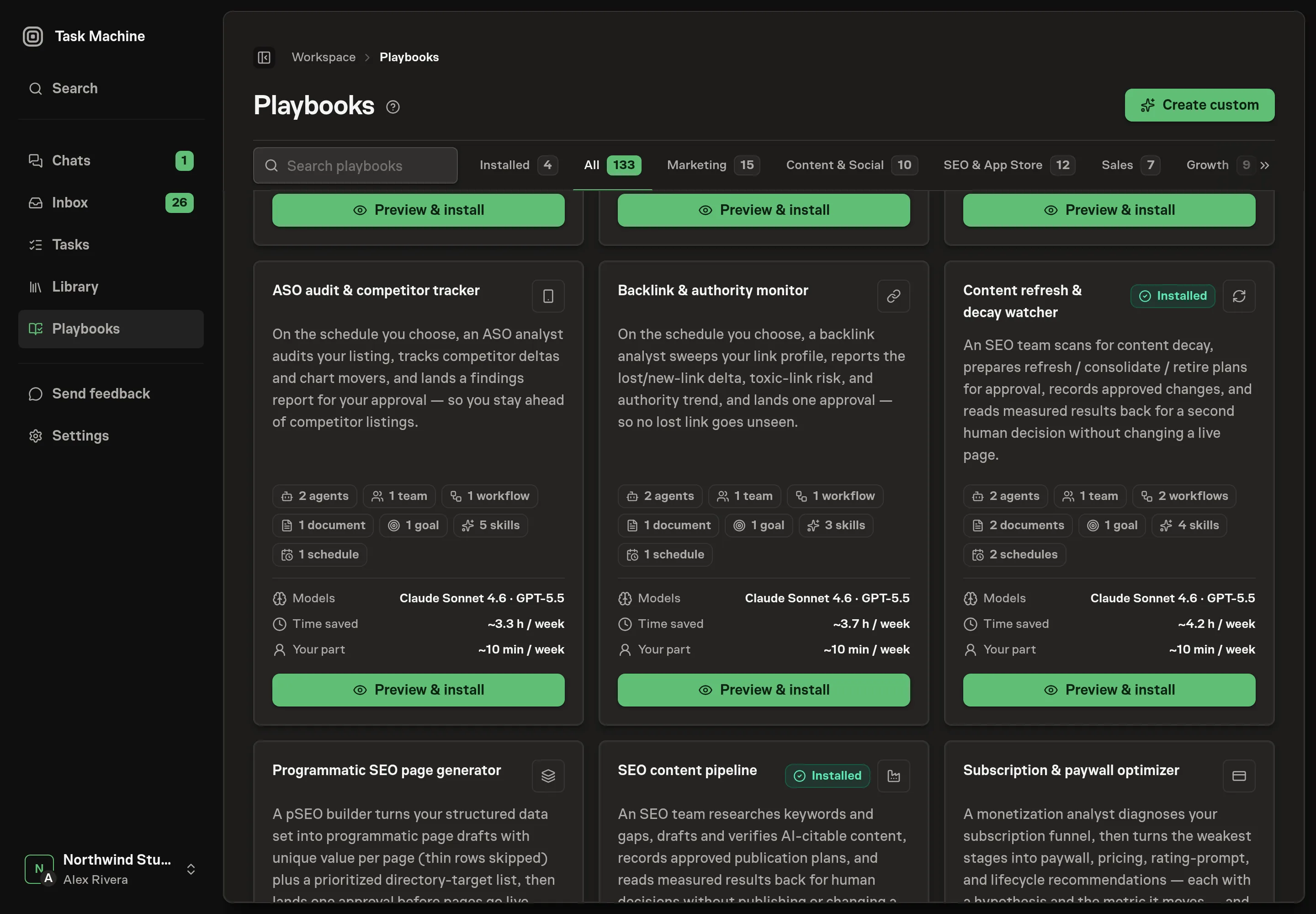Viewport: 1316px width, 914px height.
Task: Open the Marketing tab
Action: 713,165
